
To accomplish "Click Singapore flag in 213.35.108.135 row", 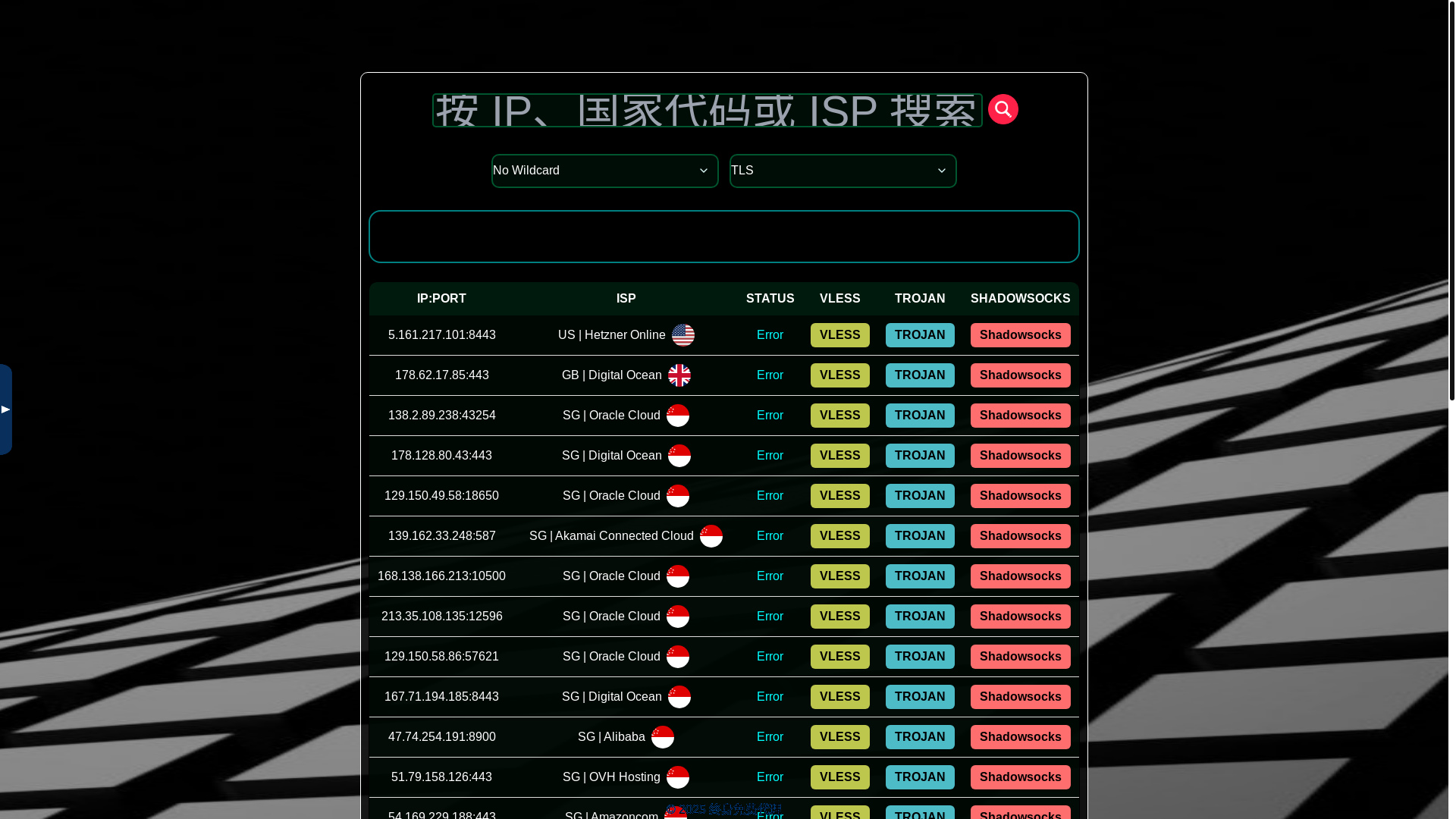I will (x=677, y=617).
